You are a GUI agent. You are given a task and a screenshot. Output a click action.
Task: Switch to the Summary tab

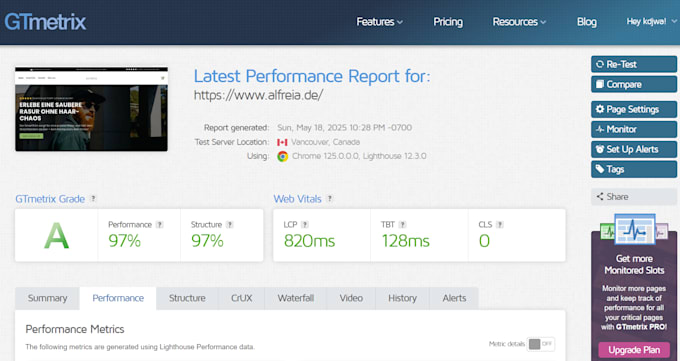pyautogui.click(x=47, y=298)
